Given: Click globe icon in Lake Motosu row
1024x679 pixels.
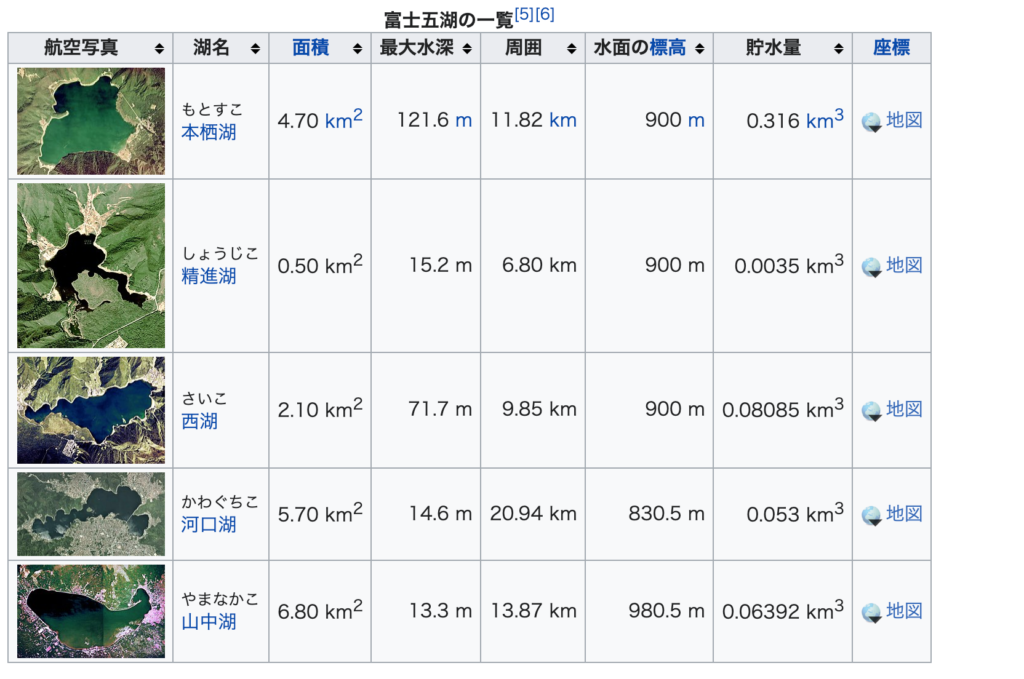Looking at the screenshot, I should click(x=871, y=122).
